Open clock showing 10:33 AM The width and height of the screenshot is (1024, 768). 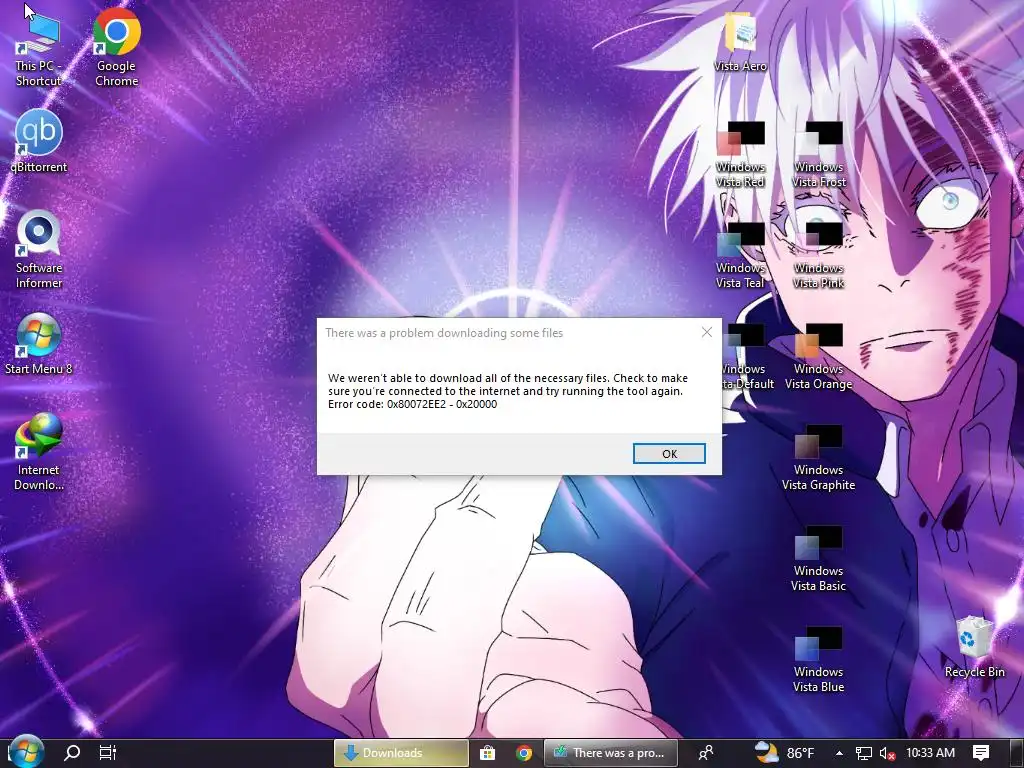pos(930,753)
